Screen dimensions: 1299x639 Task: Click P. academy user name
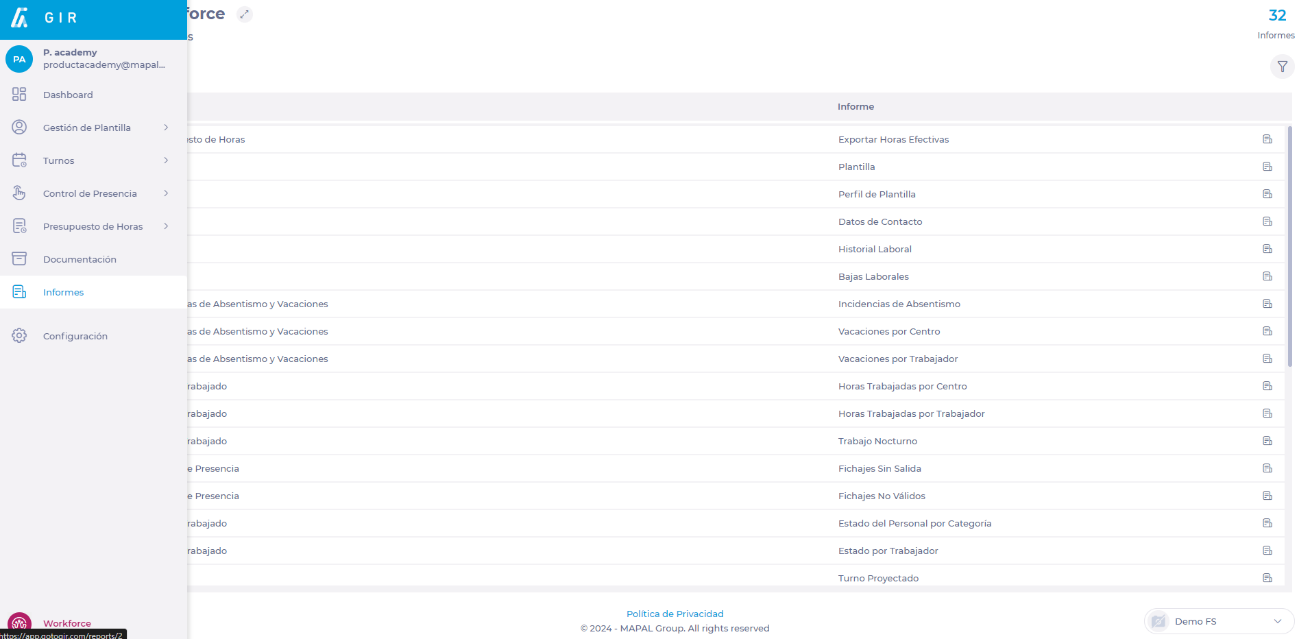click(70, 52)
